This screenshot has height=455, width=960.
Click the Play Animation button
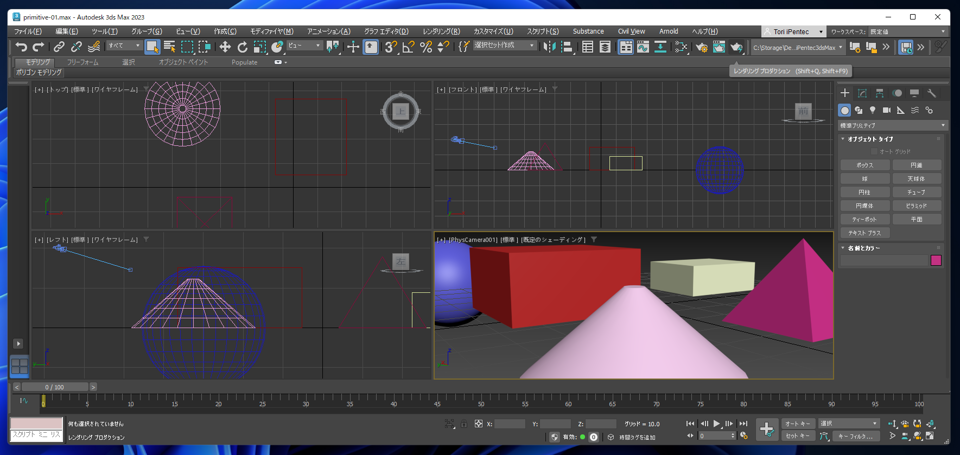pyautogui.click(x=717, y=424)
